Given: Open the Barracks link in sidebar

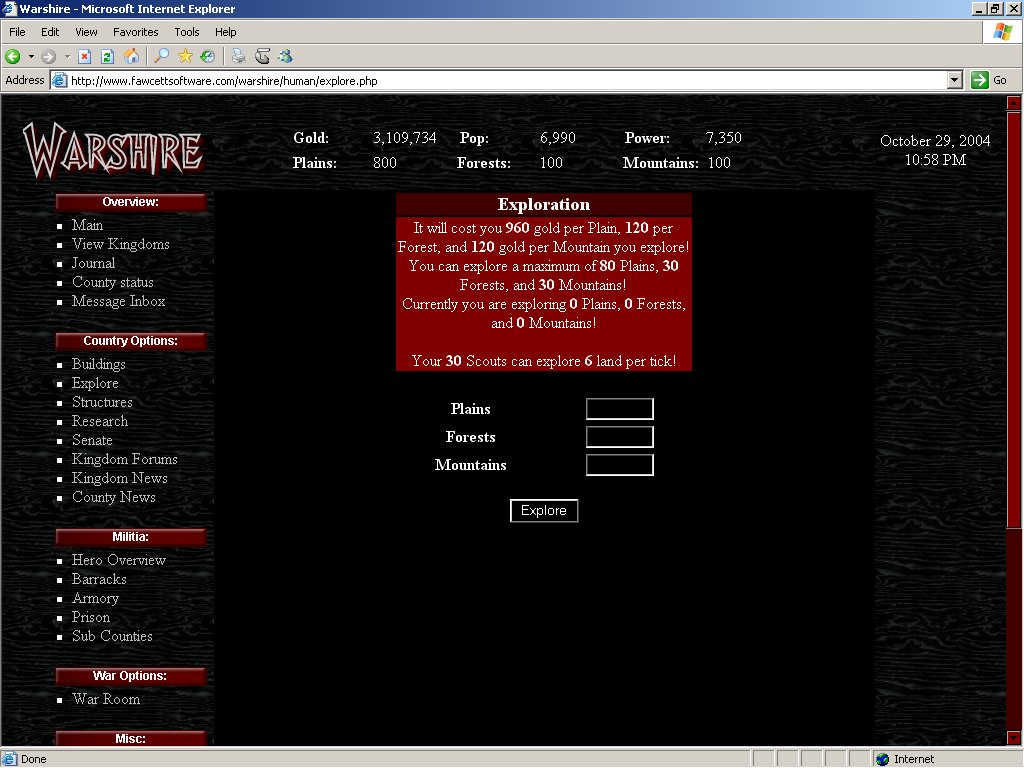Looking at the screenshot, I should (x=99, y=579).
